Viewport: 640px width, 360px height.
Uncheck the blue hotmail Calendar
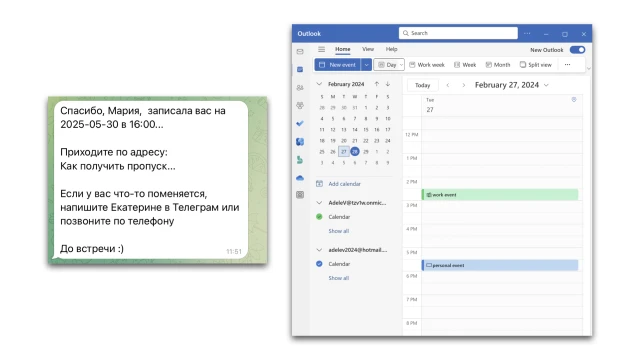pyautogui.click(x=319, y=264)
